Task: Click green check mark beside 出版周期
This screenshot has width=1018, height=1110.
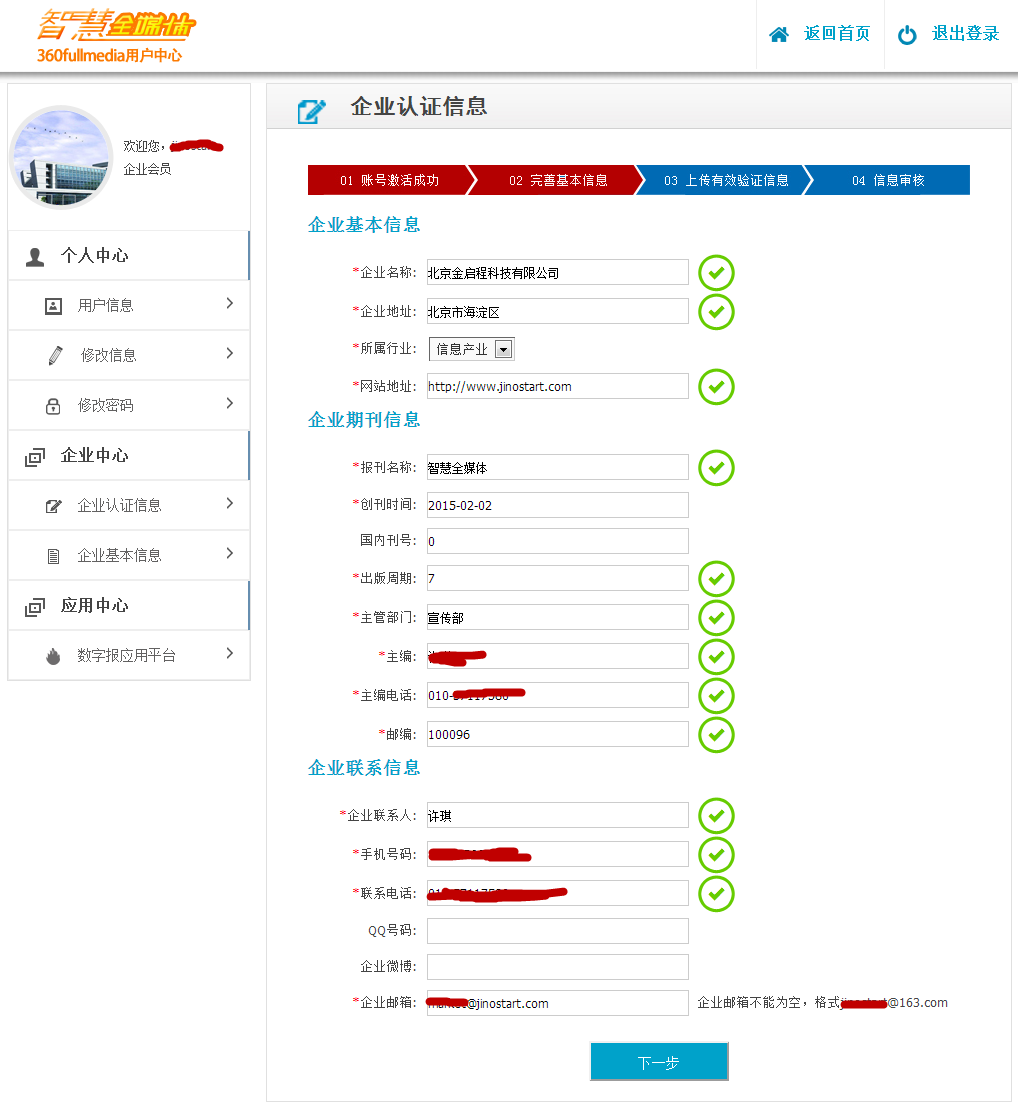Action: pyautogui.click(x=716, y=579)
